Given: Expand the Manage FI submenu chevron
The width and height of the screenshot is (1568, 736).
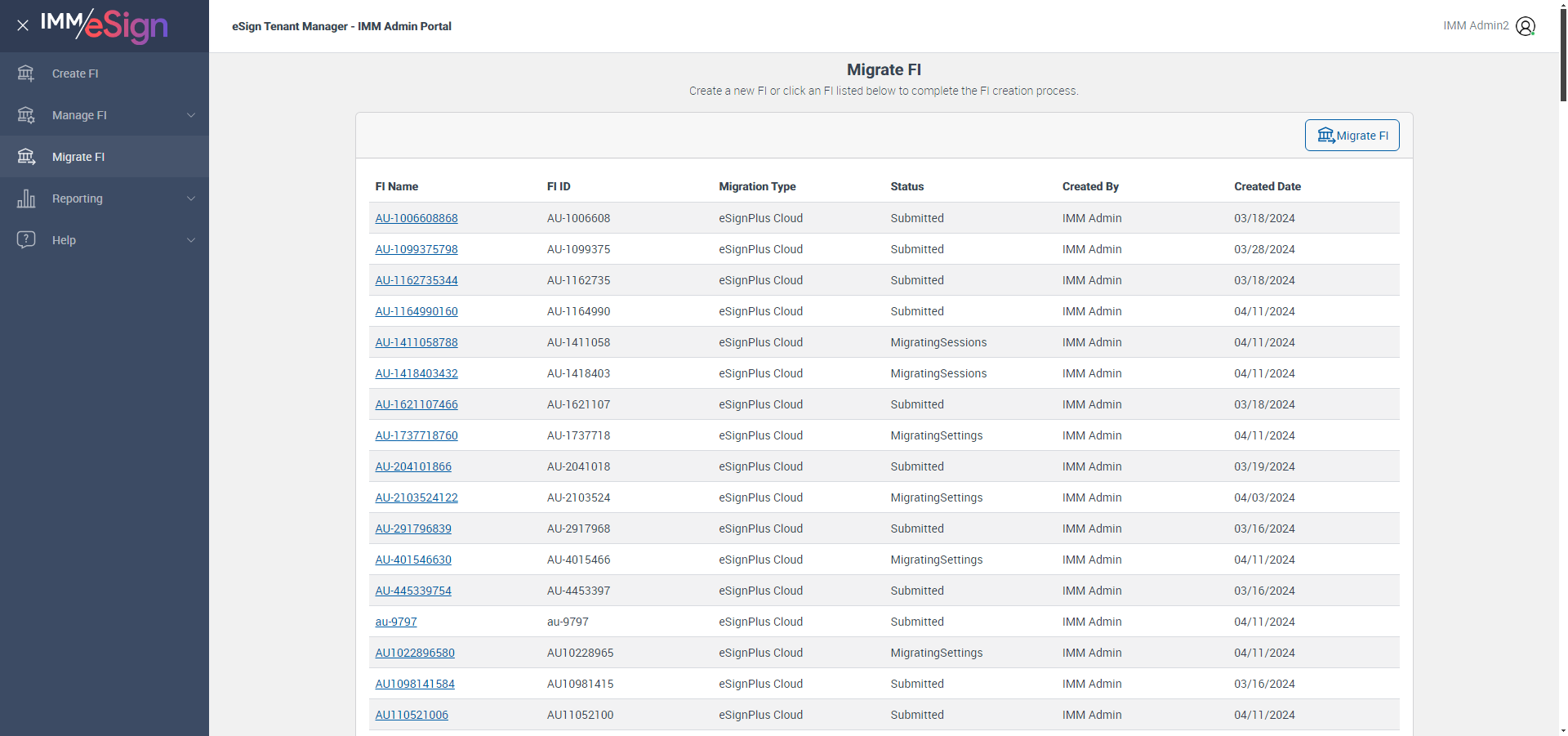Looking at the screenshot, I should point(191,115).
